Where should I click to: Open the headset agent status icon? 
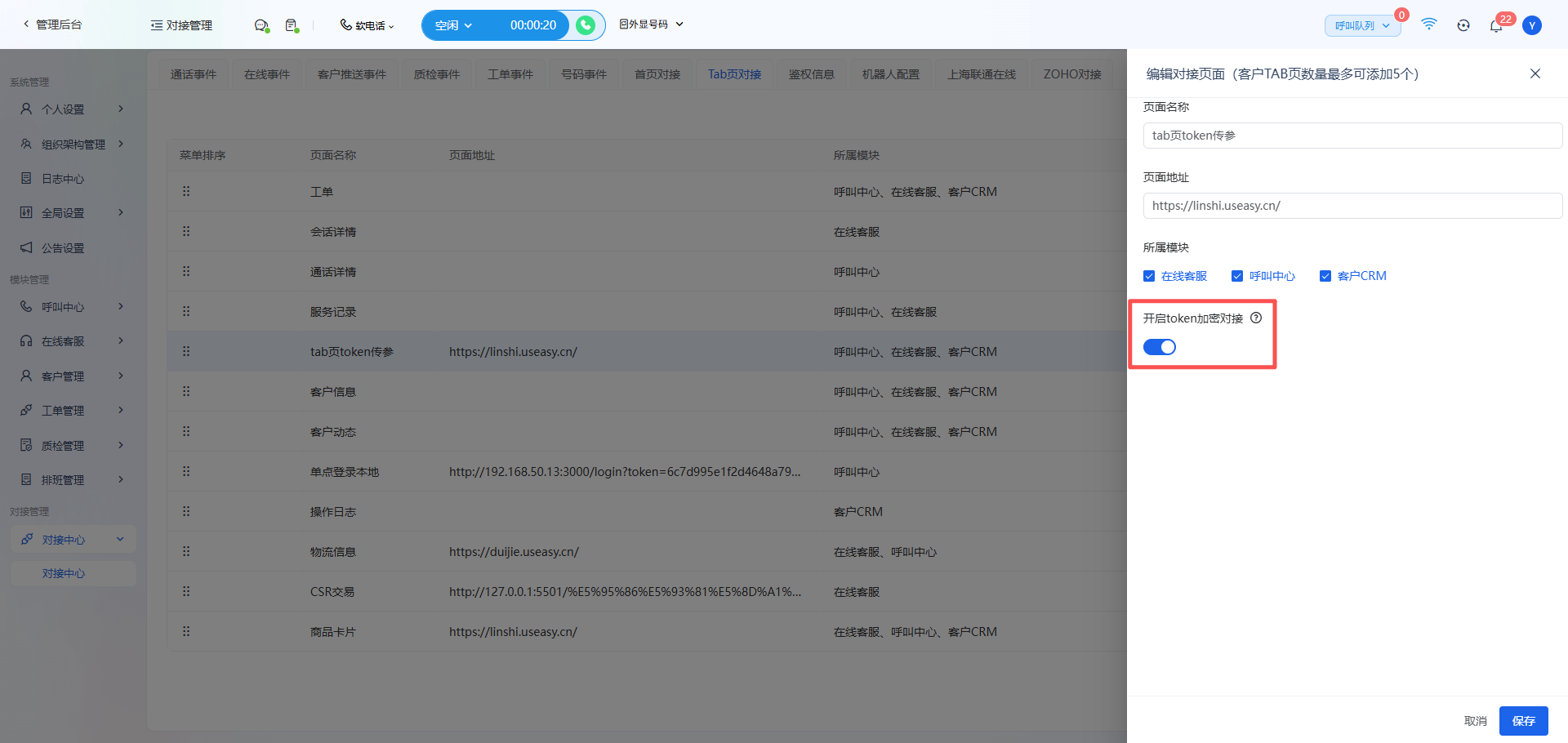1463,25
